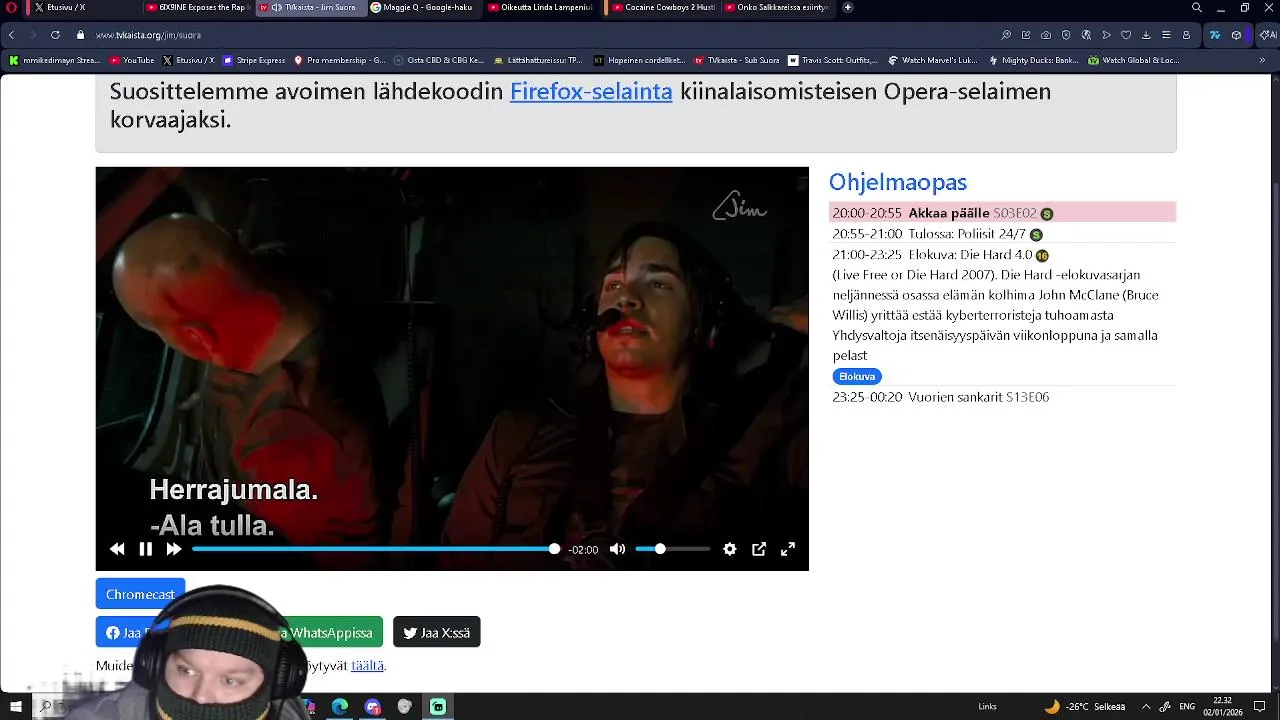This screenshot has height=720, width=1280.
Task: Switch to the Maggie Q Google-haku tab
Action: tap(425, 7)
